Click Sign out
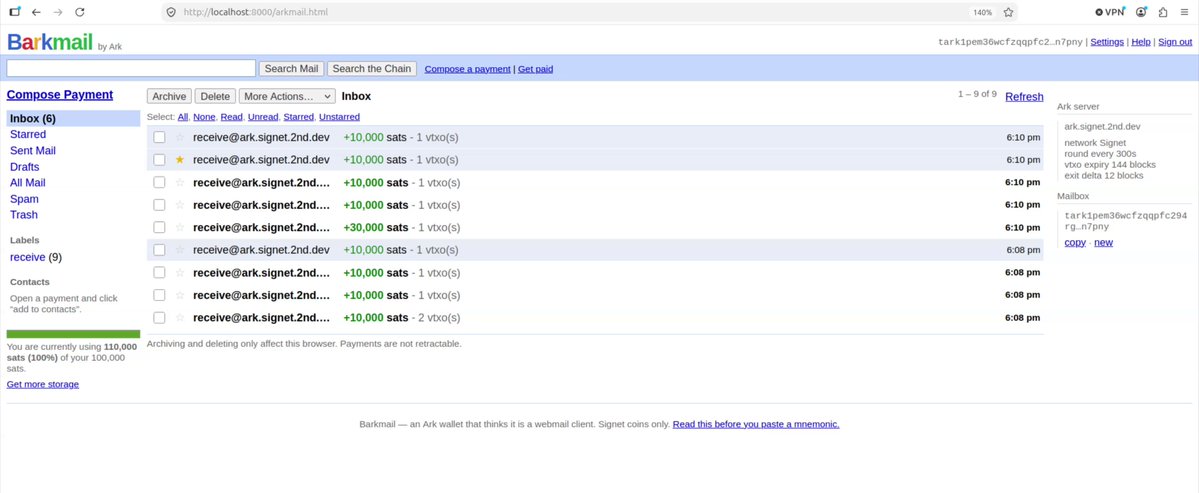 point(1175,42)
